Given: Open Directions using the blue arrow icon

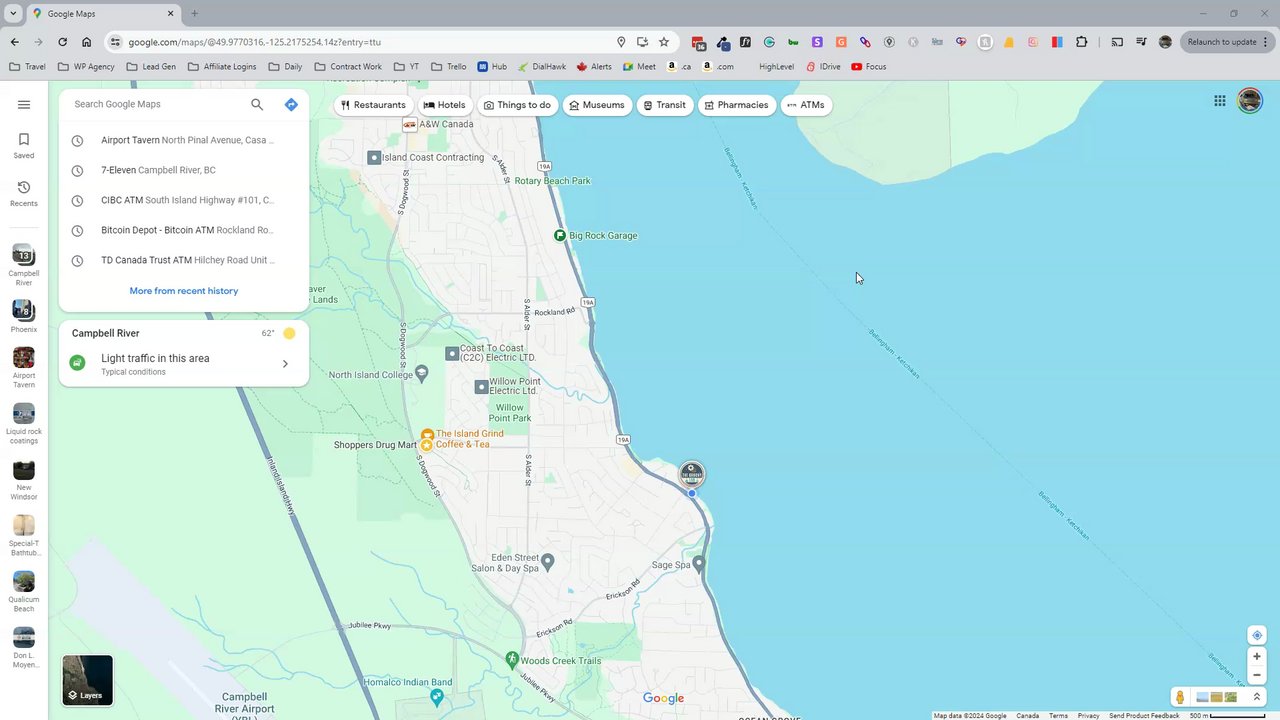Looking at the screenshot, I should pyautogui.click(x=291, y=104).
